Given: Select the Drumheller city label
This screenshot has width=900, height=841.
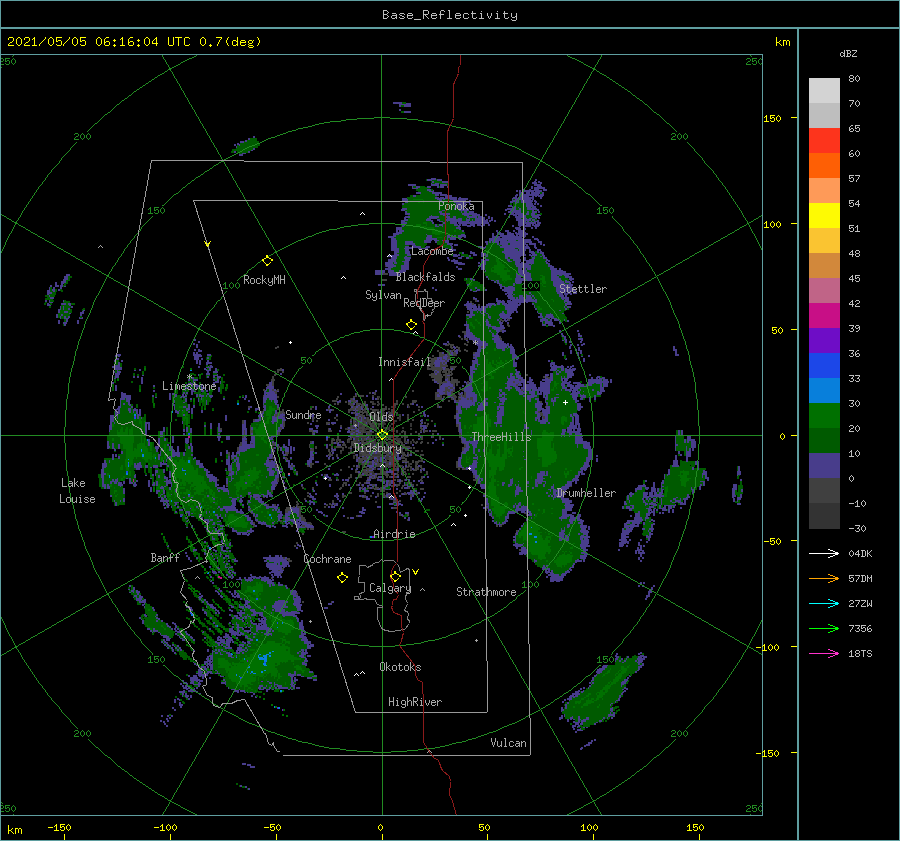Looking at the screenshot, I should coord(586,493).
